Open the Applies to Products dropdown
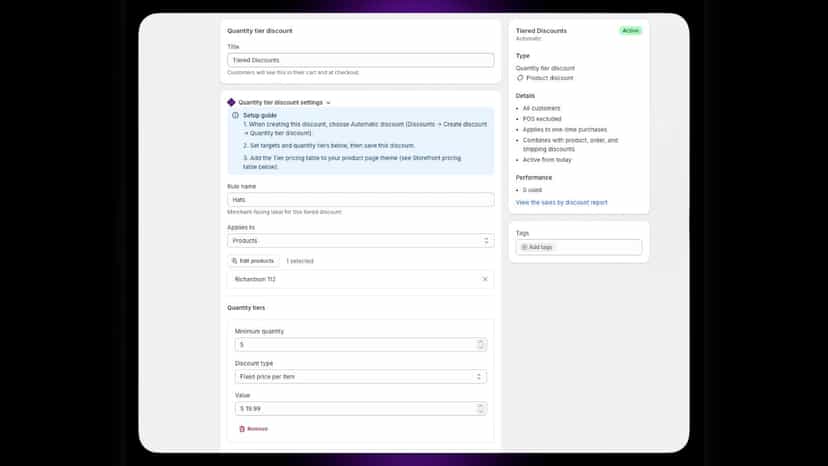The height and width of the screenshot is (466, 828). [361, 240]
